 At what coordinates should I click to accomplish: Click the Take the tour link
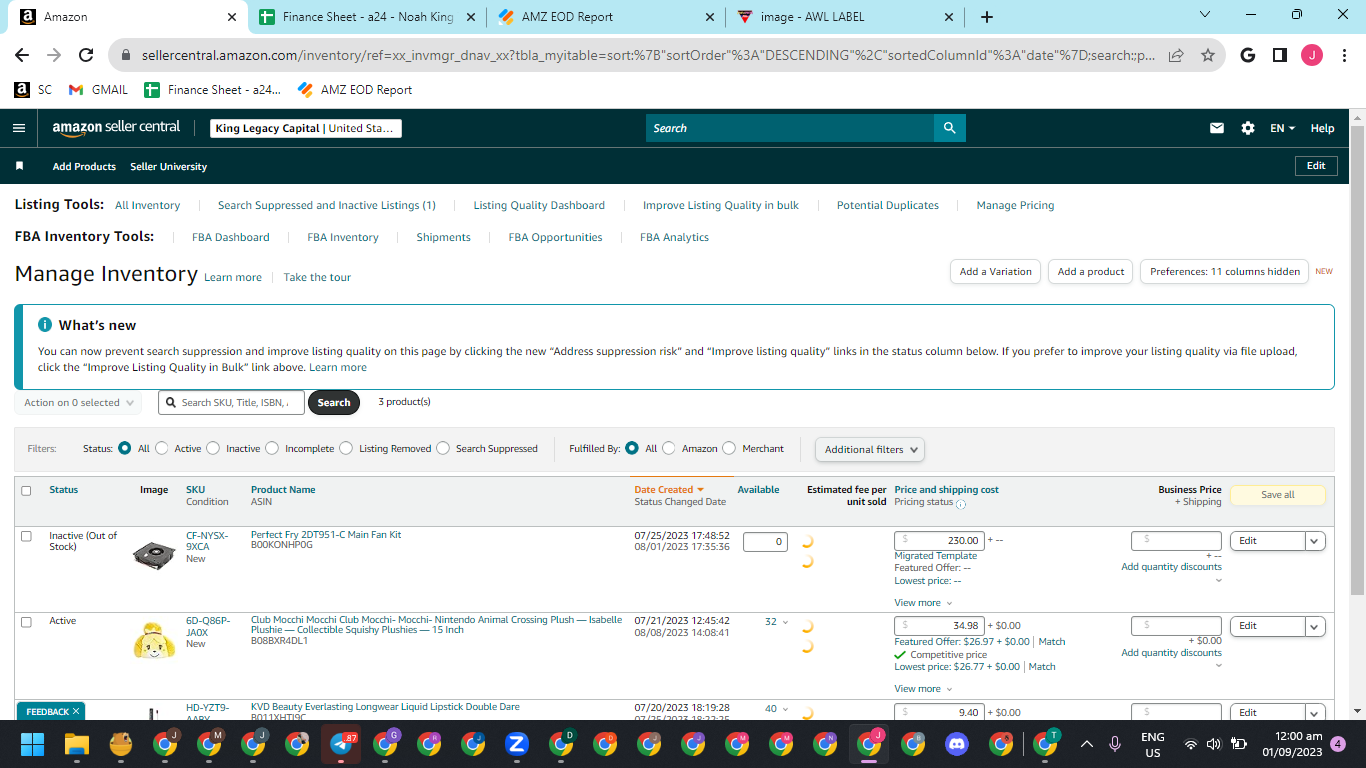[x=317, y=277]
